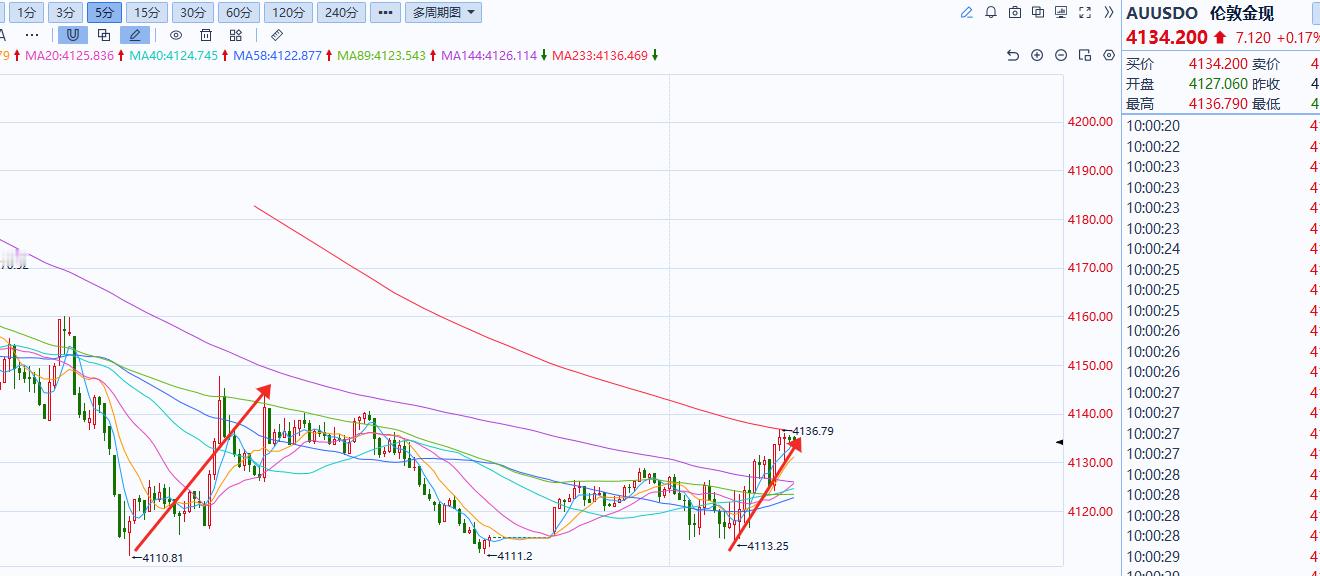Open more drawing tools ellipsis
1320x576 pixels.
(32, 35)
